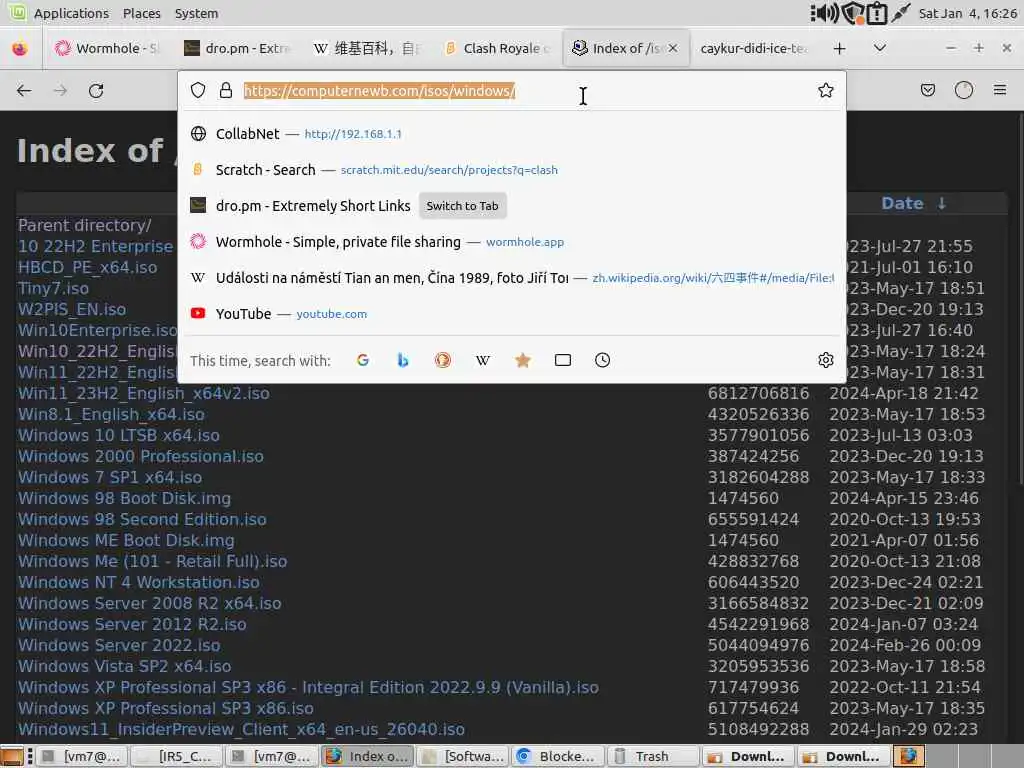Image resolution: width=1024 pixels, height=768 pixels.
Task: Open Tiny7.iso link
Action: click(54, 288)
